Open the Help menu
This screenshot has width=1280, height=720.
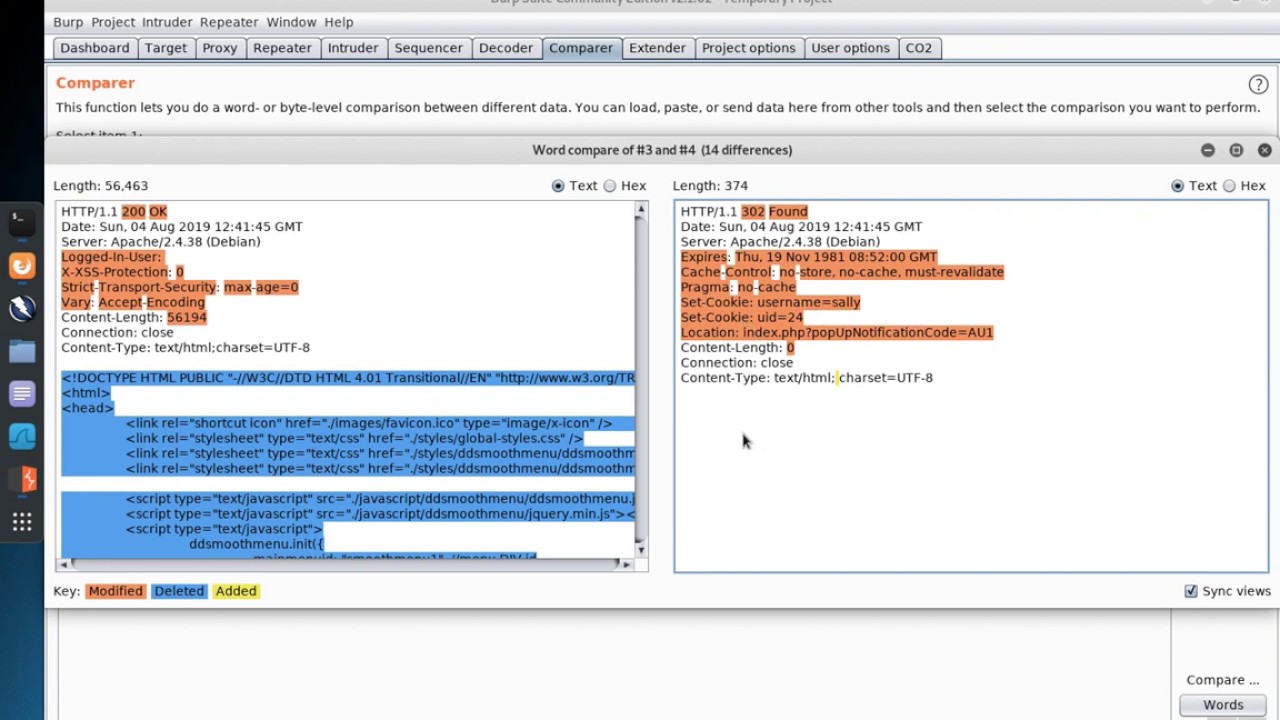coord(339,22)
